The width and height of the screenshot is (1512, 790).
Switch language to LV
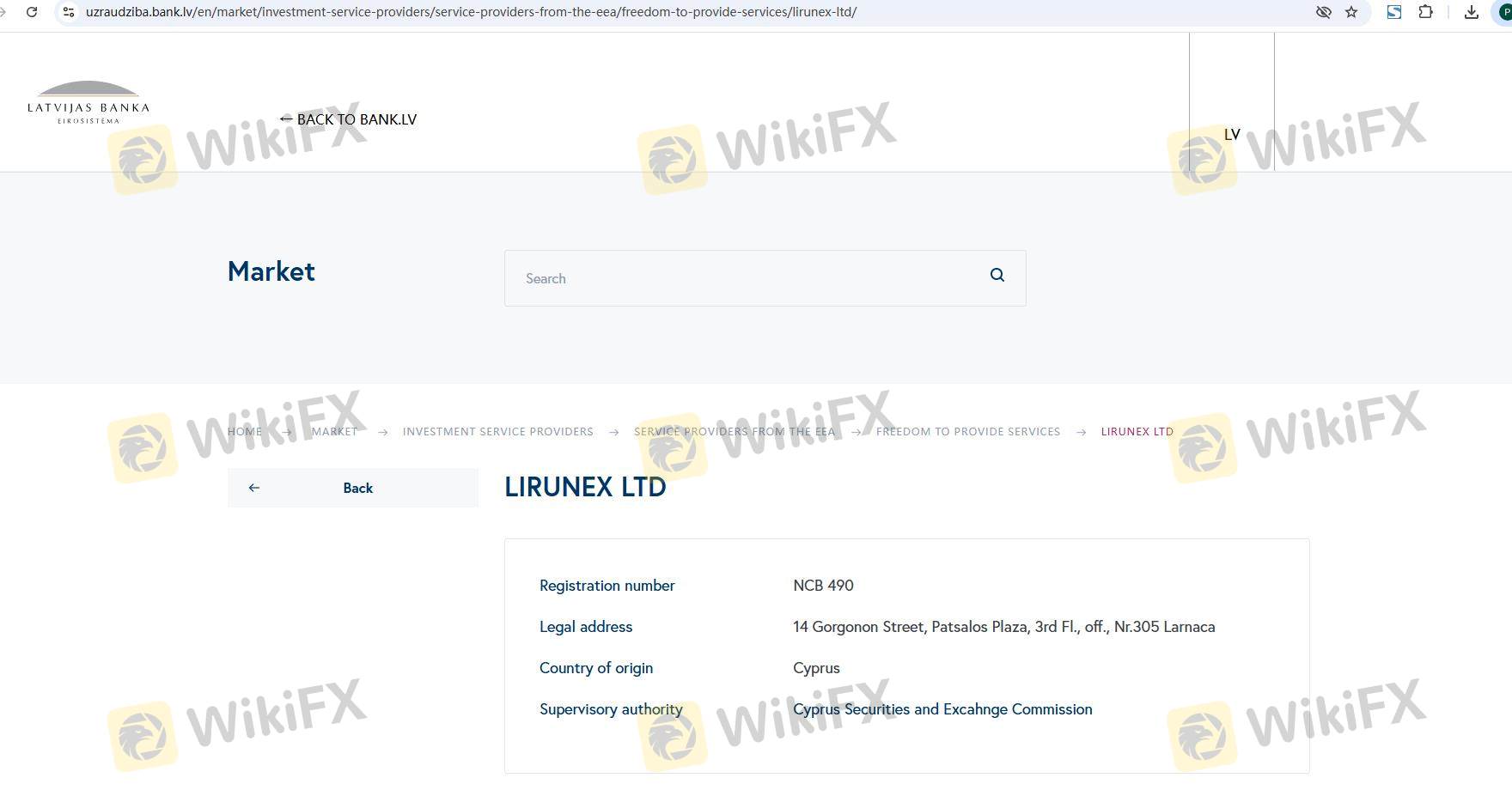click(x=1232, y=135)
